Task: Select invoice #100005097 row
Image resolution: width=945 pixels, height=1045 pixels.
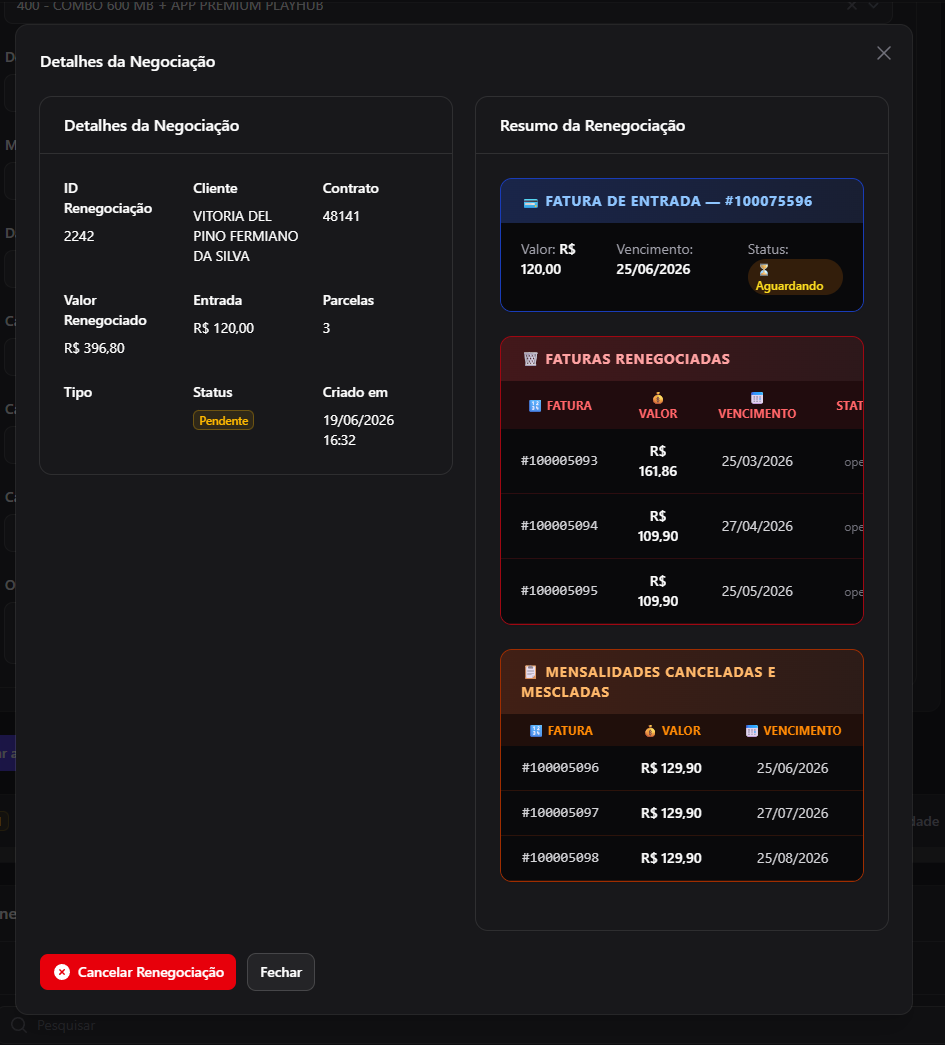Action: point(682,813)
